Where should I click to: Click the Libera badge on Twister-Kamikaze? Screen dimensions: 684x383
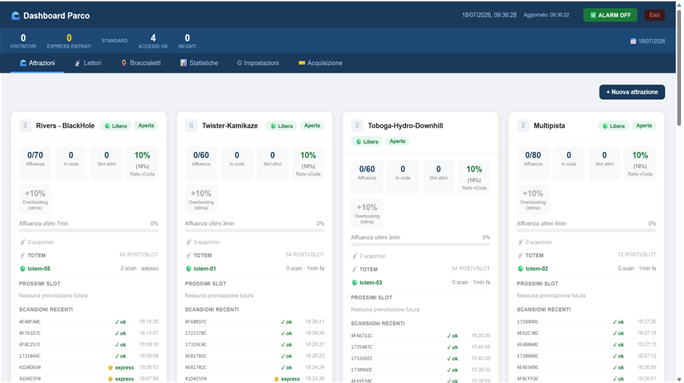tap(281, 126)
